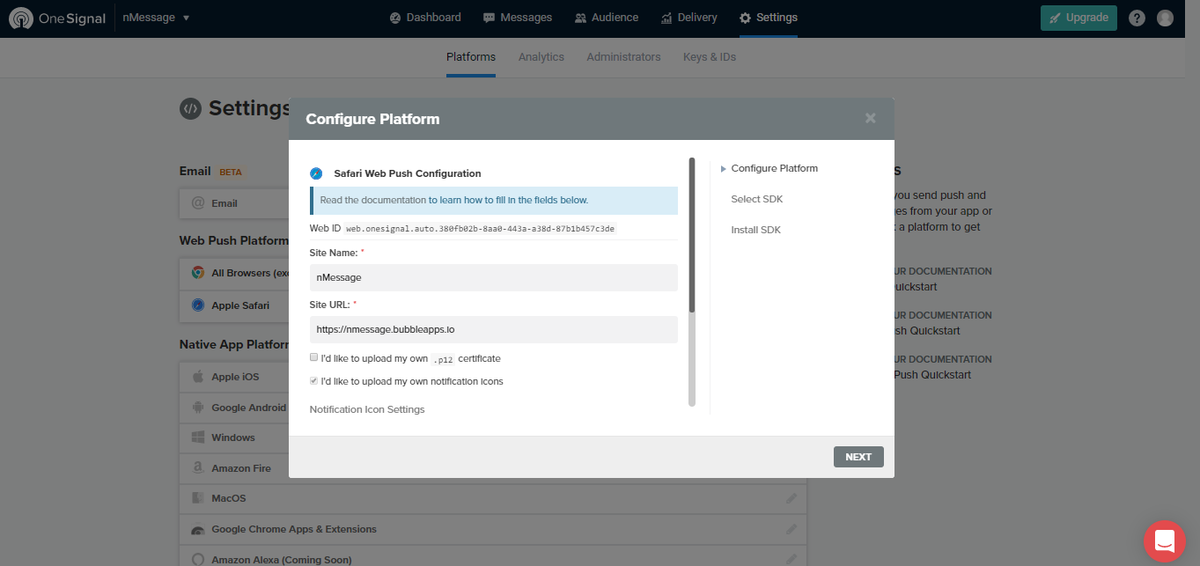
Task: Click the Apple Safari platform icon
Action: pyautogui.click(x=198, y=305)
